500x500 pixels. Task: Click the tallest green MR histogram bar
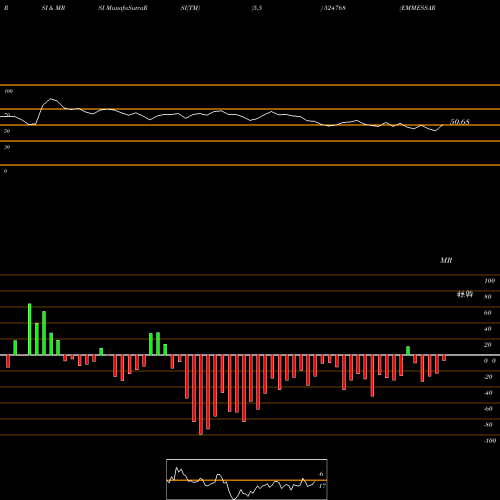tap(30, 329)
